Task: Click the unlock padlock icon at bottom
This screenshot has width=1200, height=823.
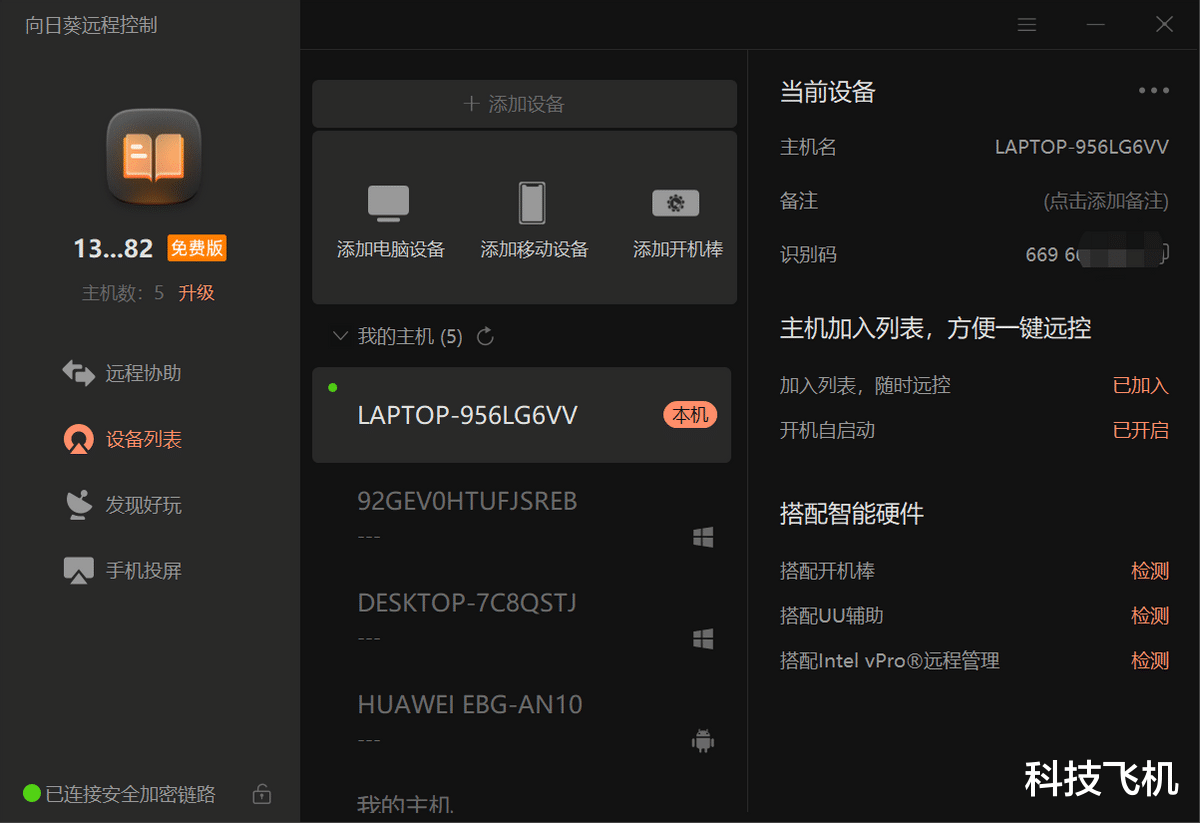Action: 262,795
